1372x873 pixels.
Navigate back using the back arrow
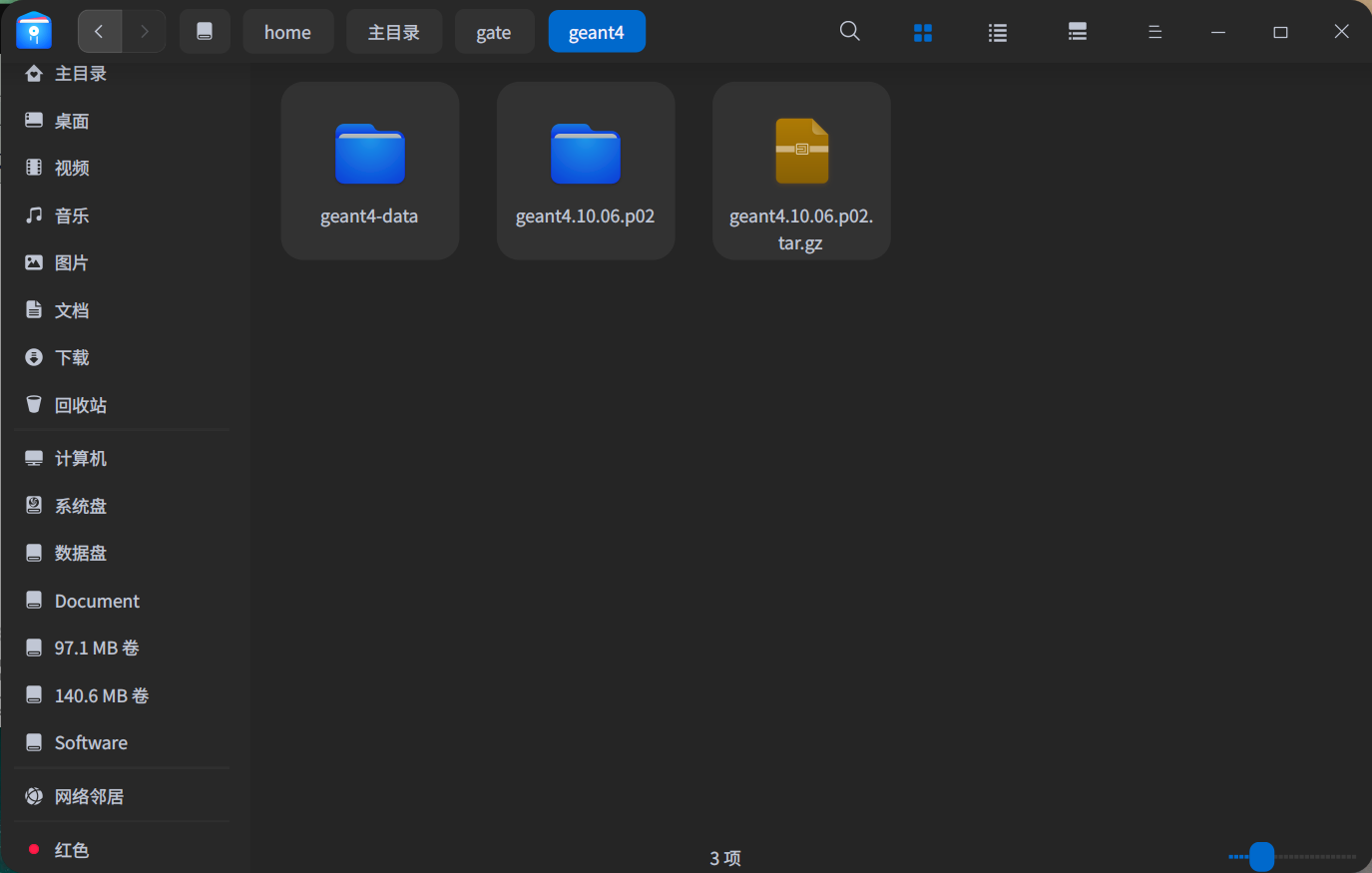tap(100, 31)
